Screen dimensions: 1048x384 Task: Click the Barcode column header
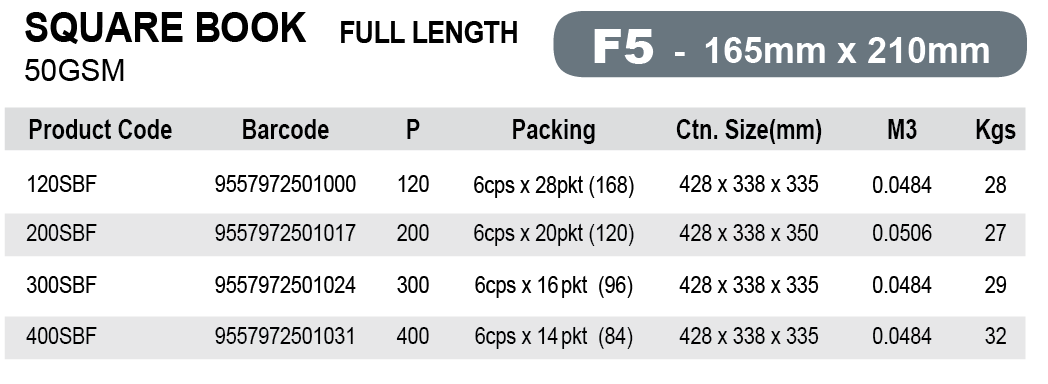click(285, 130)
